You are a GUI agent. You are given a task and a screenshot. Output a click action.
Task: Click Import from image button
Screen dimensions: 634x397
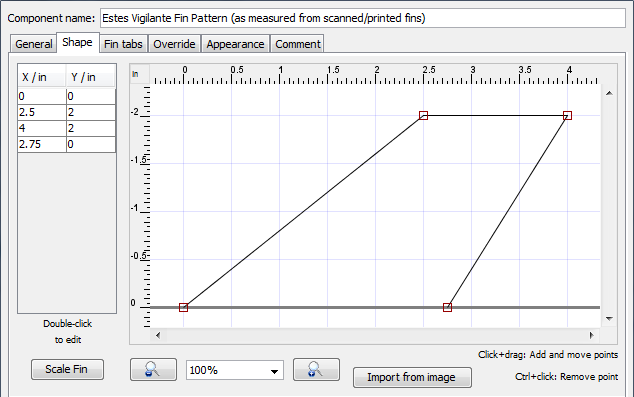(x=412, y=377)
